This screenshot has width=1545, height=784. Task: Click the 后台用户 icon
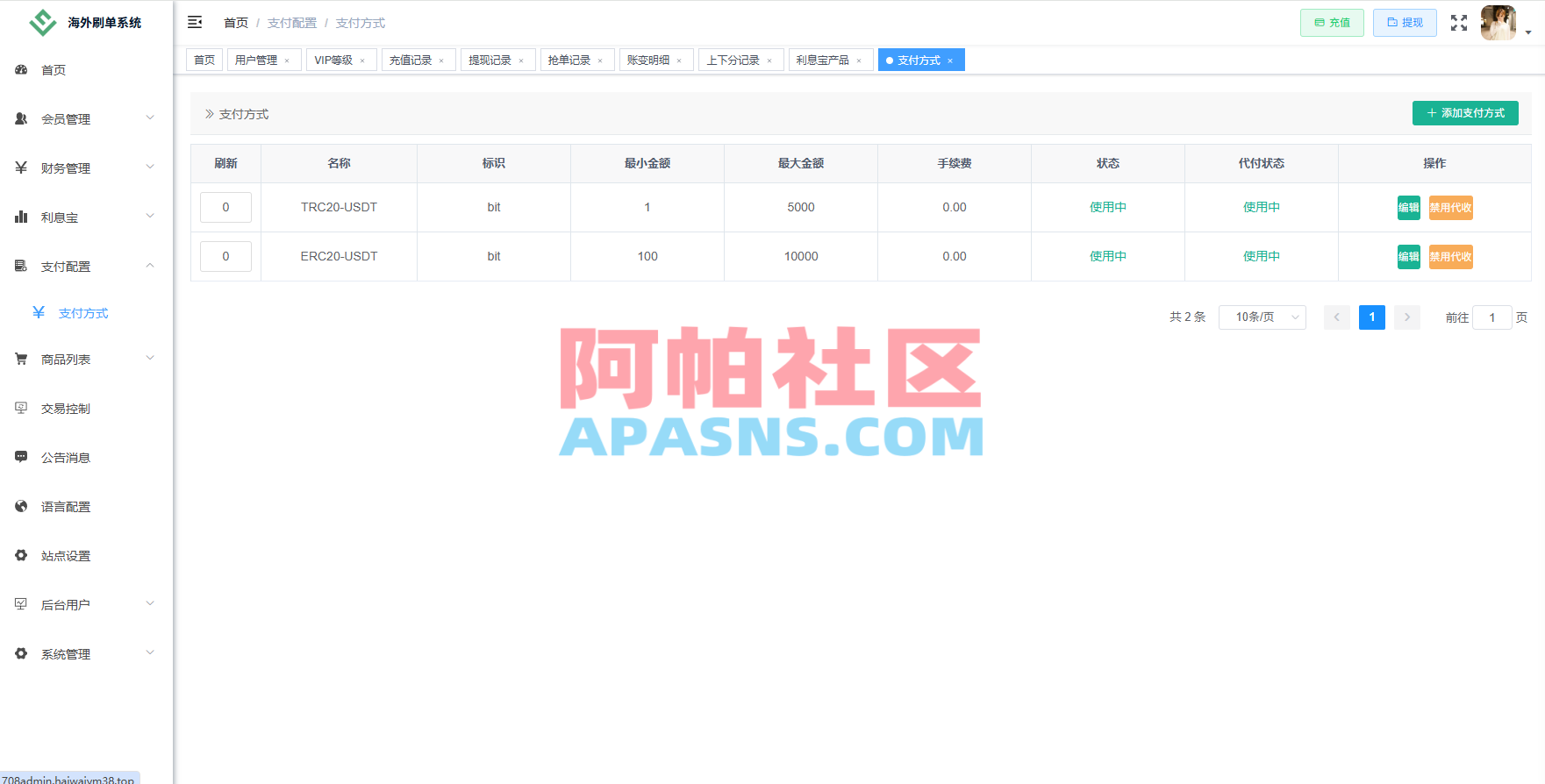[x=21, y=604]
